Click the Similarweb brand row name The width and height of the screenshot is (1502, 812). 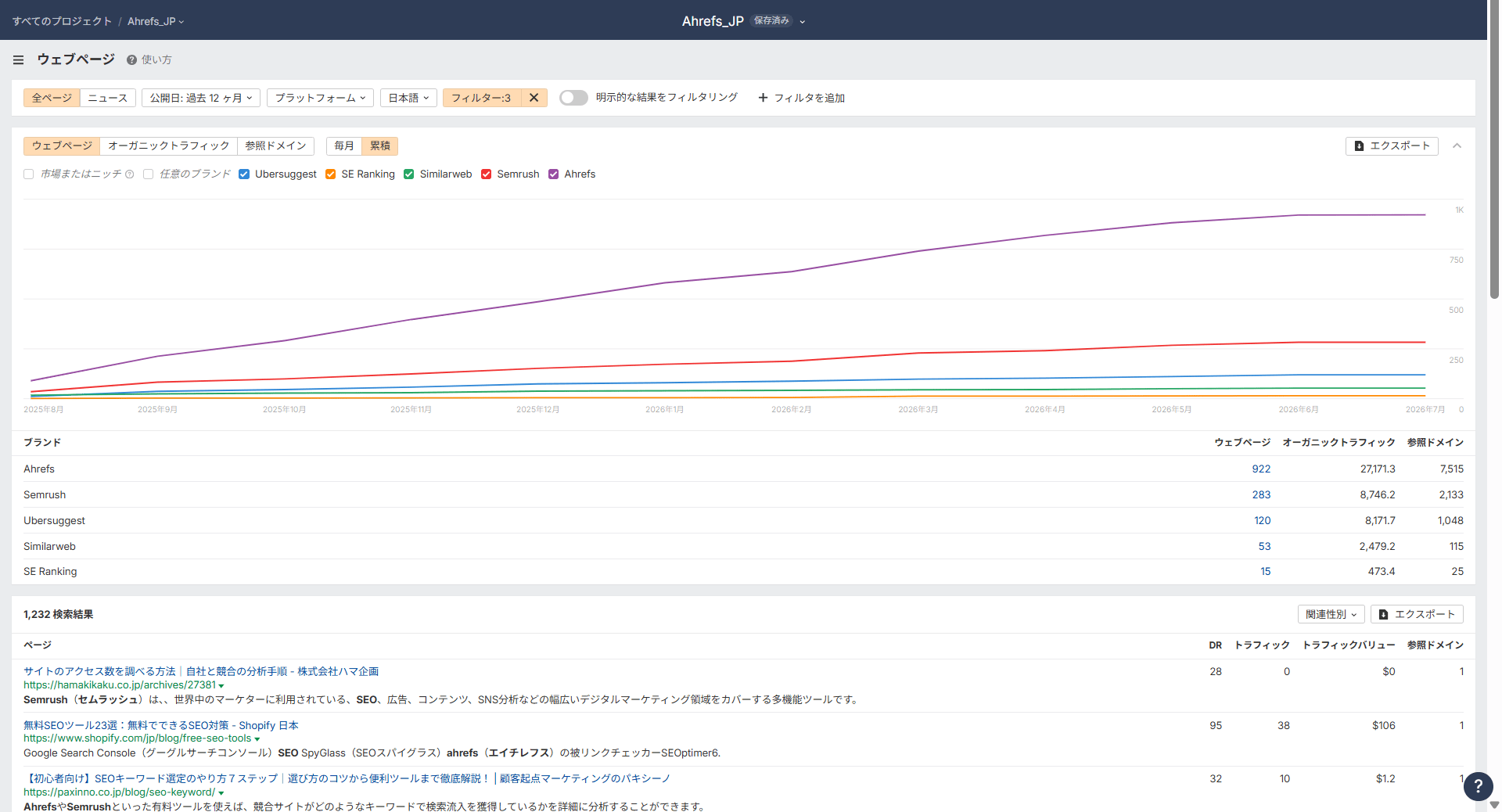click(49, 547)
